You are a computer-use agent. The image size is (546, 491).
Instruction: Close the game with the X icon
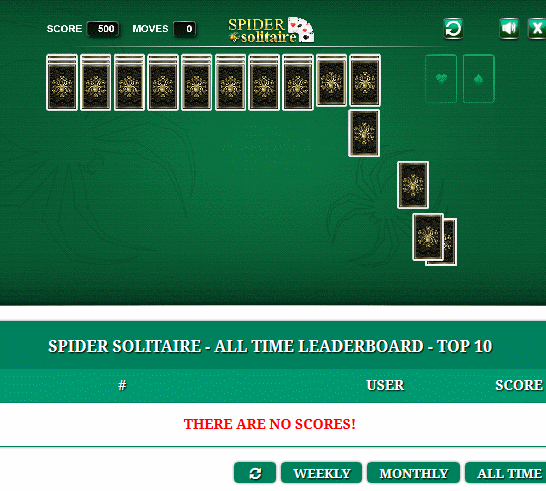pos(537,29)
